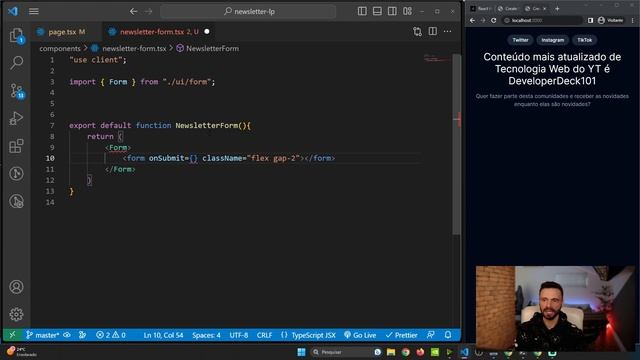Open File Explorer from the taskbar
The image size is (640, 360).
click(391, 352)
